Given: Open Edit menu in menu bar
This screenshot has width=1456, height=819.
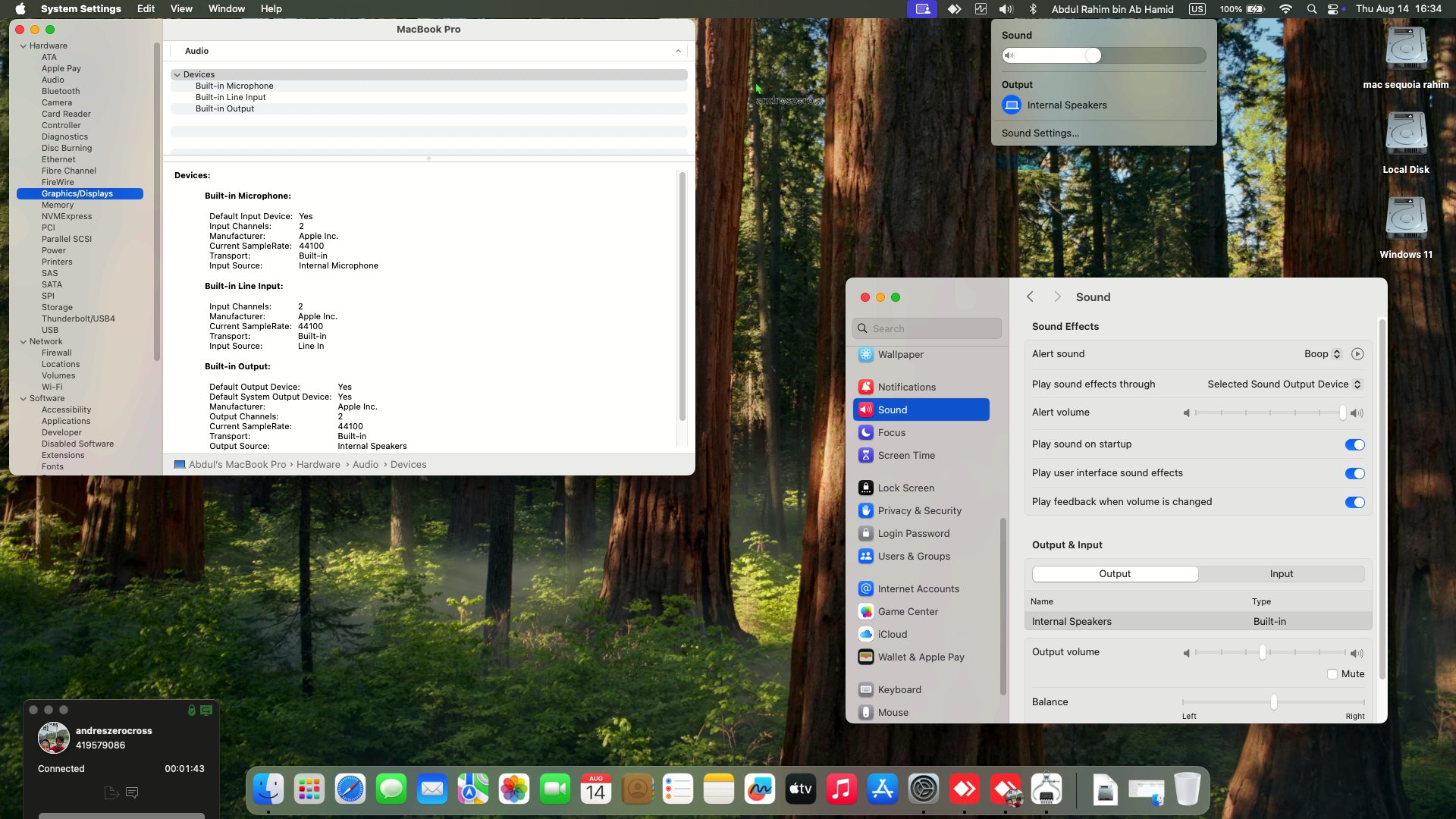Looking at the screenshot, I should tap(146, 9).
